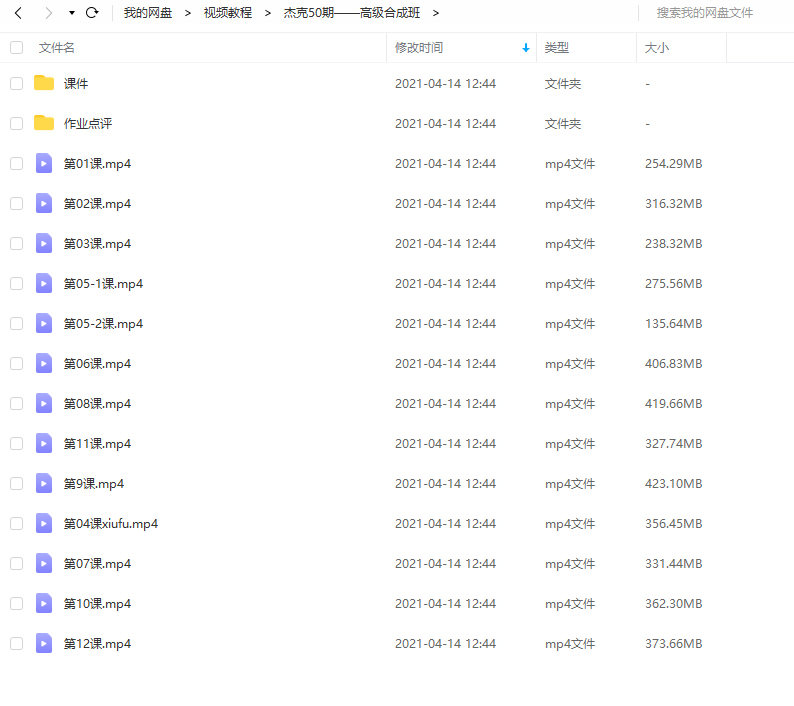Viewport: 794px width, 706px height.
Task: Click the video icon for 第01课.mp4
Action: (44, 163)
